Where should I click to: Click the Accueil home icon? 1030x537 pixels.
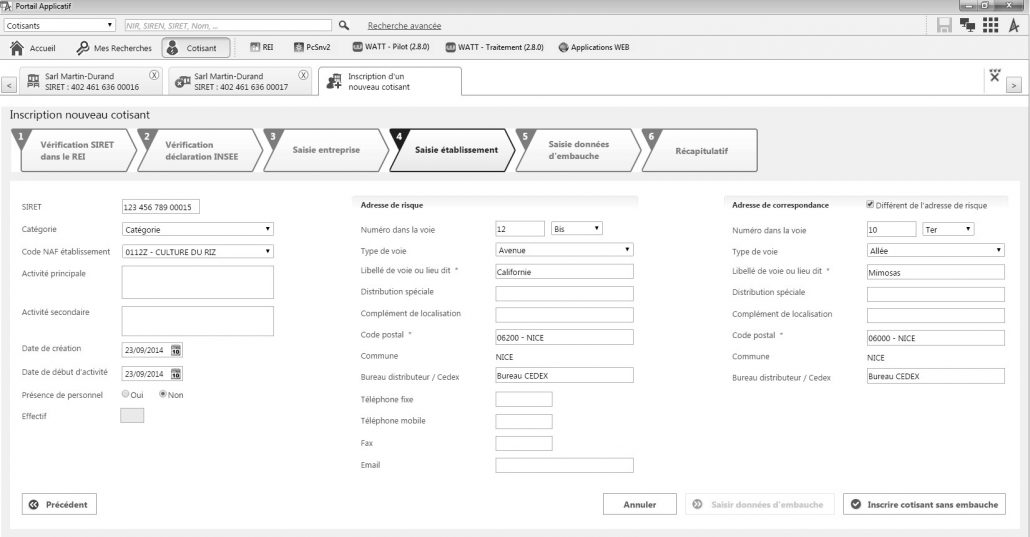click(19, 48)
